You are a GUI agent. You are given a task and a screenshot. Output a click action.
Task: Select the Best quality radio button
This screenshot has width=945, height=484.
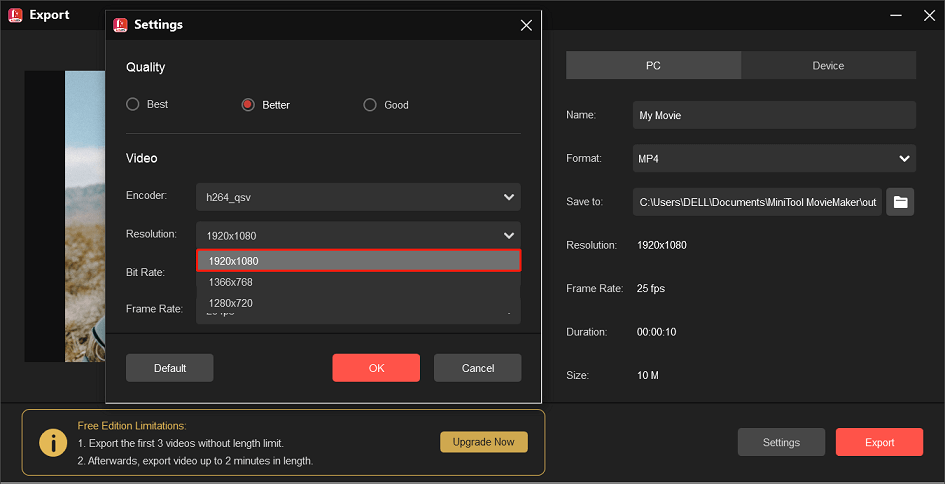point(133,105)
